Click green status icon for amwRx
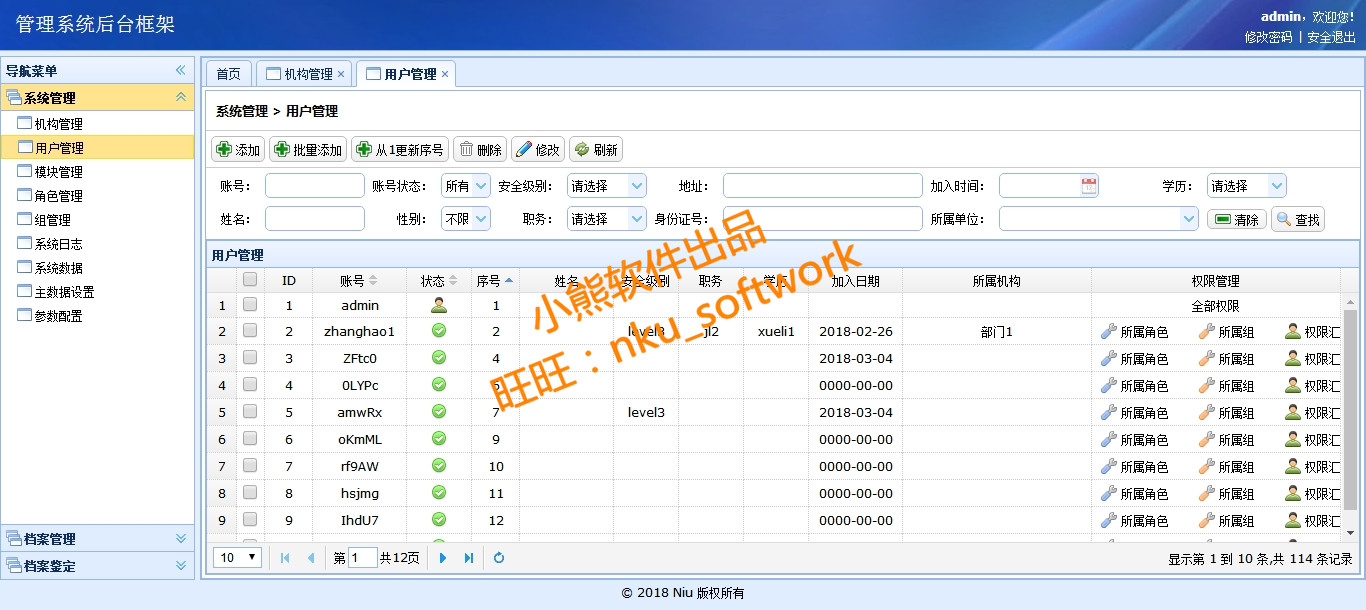Viewport: 1366px width, 610px height. coord(439,412)
